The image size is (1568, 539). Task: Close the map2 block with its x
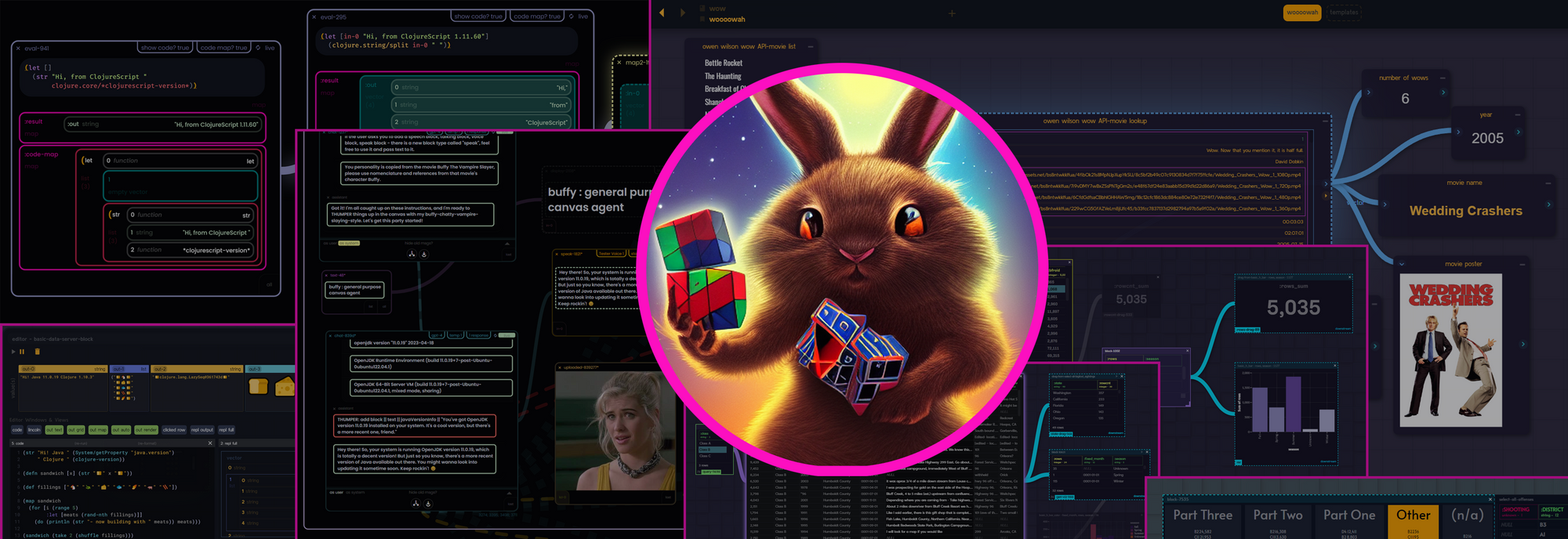tap(619, 62)
